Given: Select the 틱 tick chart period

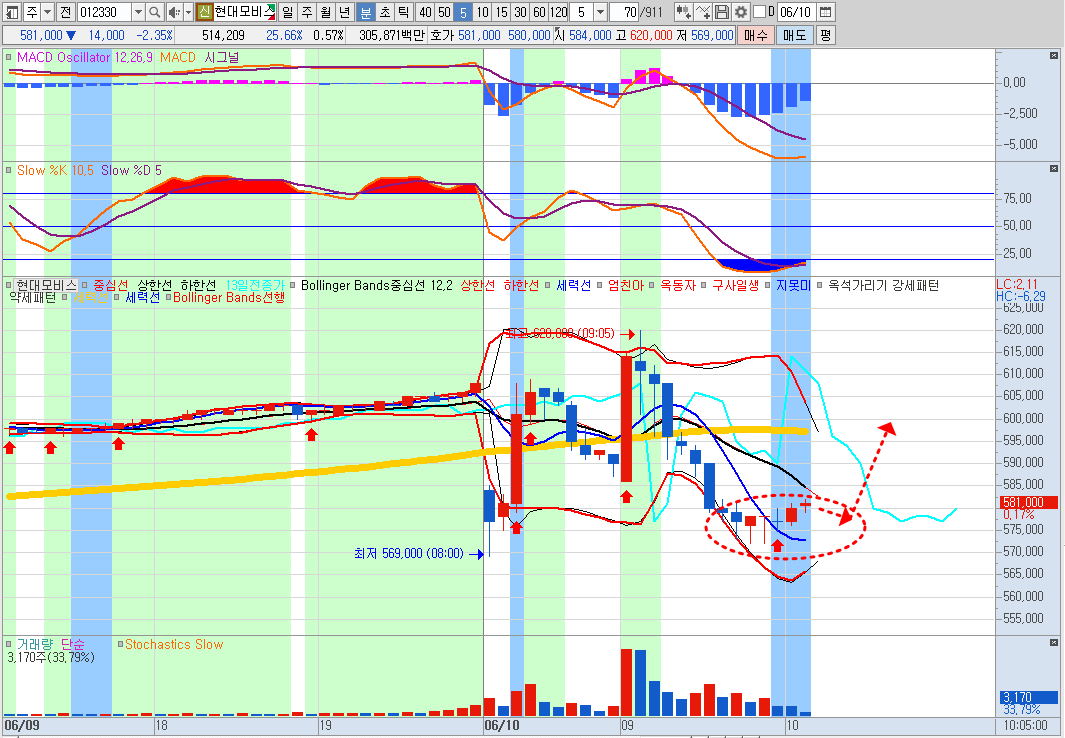Looking at the screenshot, I should pyautogui.click(x=403, y=12).
